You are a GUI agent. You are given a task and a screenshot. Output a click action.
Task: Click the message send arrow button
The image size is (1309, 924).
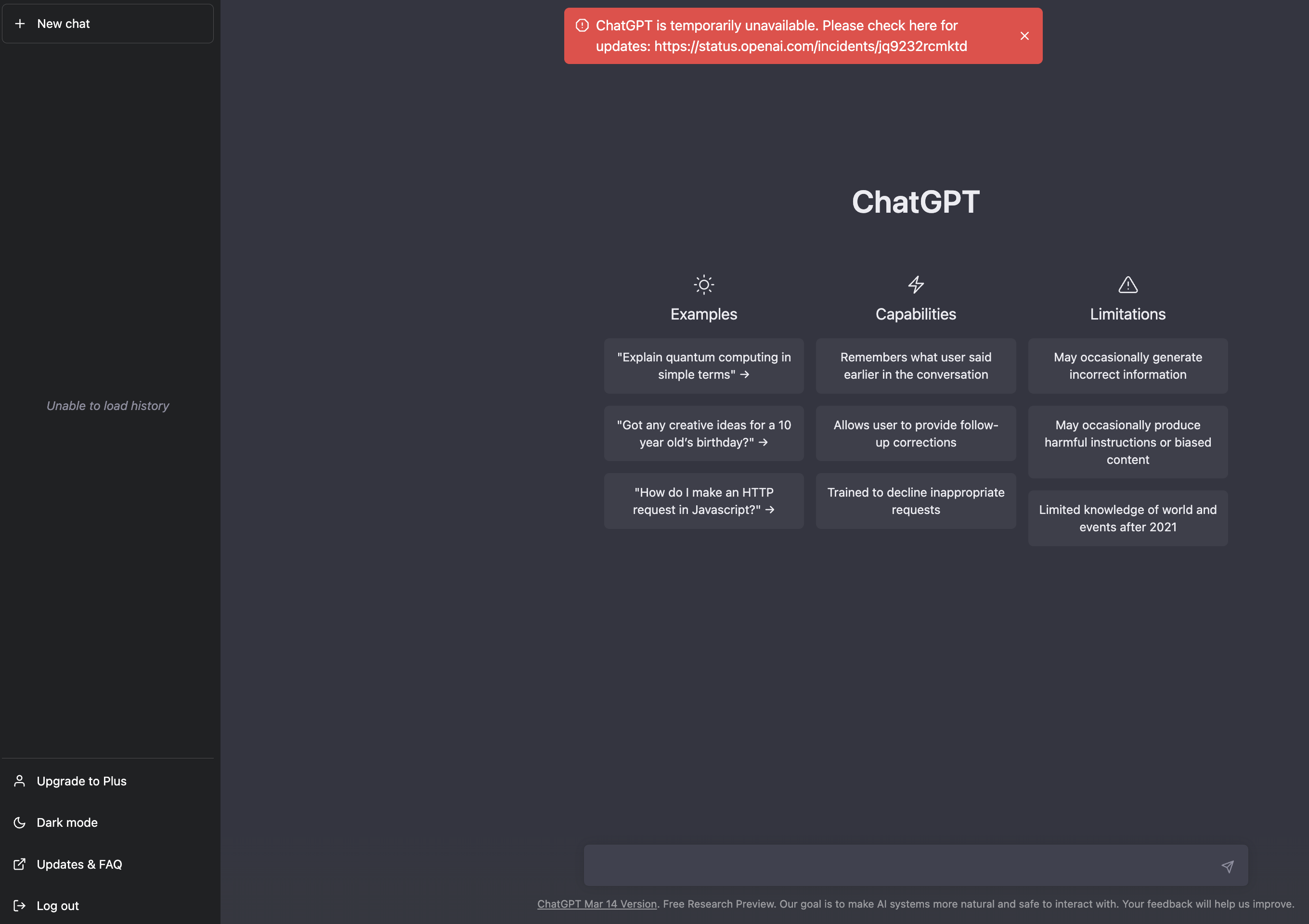tap(1228, 865)
